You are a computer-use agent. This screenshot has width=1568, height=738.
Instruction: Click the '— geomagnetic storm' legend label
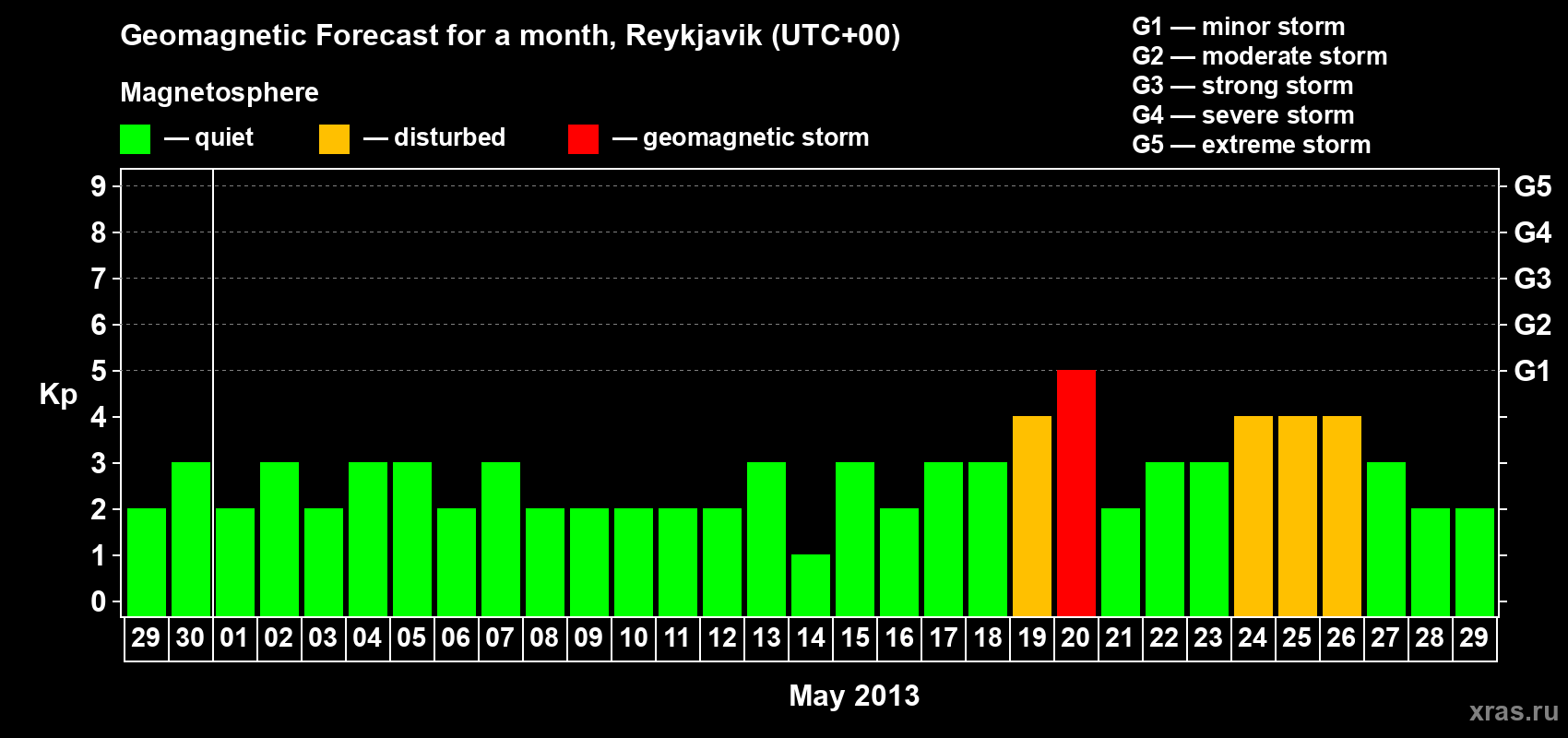point(741,138)
